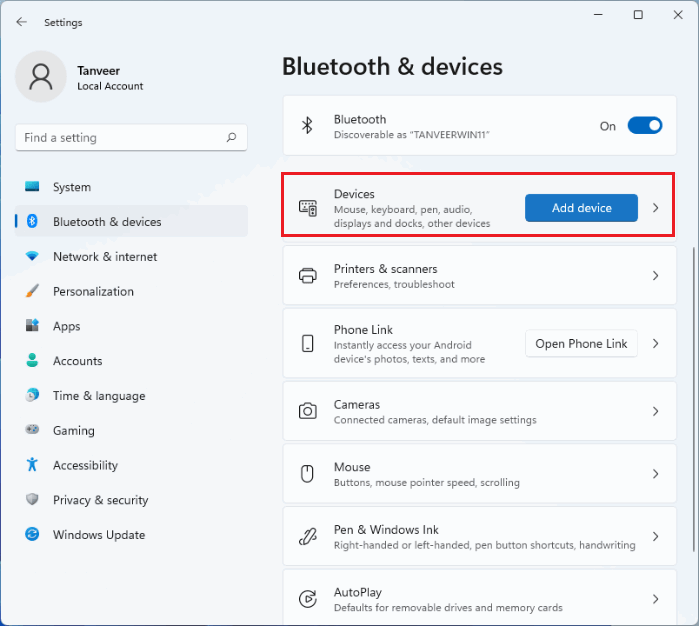The height and width of the screenshot is (626, 699).
Task: Click the Pen & Windows Ink icon
Action: [x=308, y=536]
